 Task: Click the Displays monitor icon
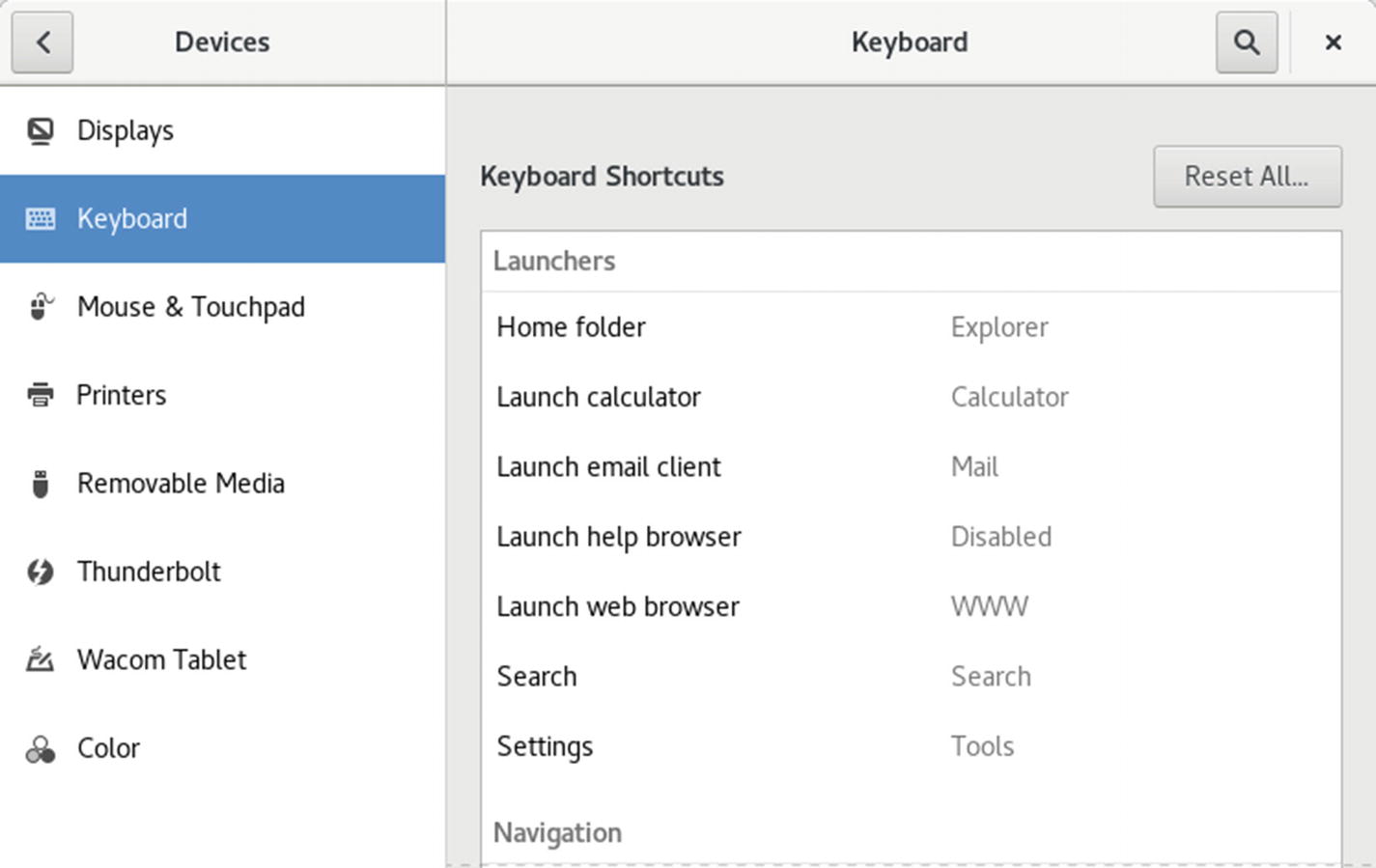[x=41, y=130]
